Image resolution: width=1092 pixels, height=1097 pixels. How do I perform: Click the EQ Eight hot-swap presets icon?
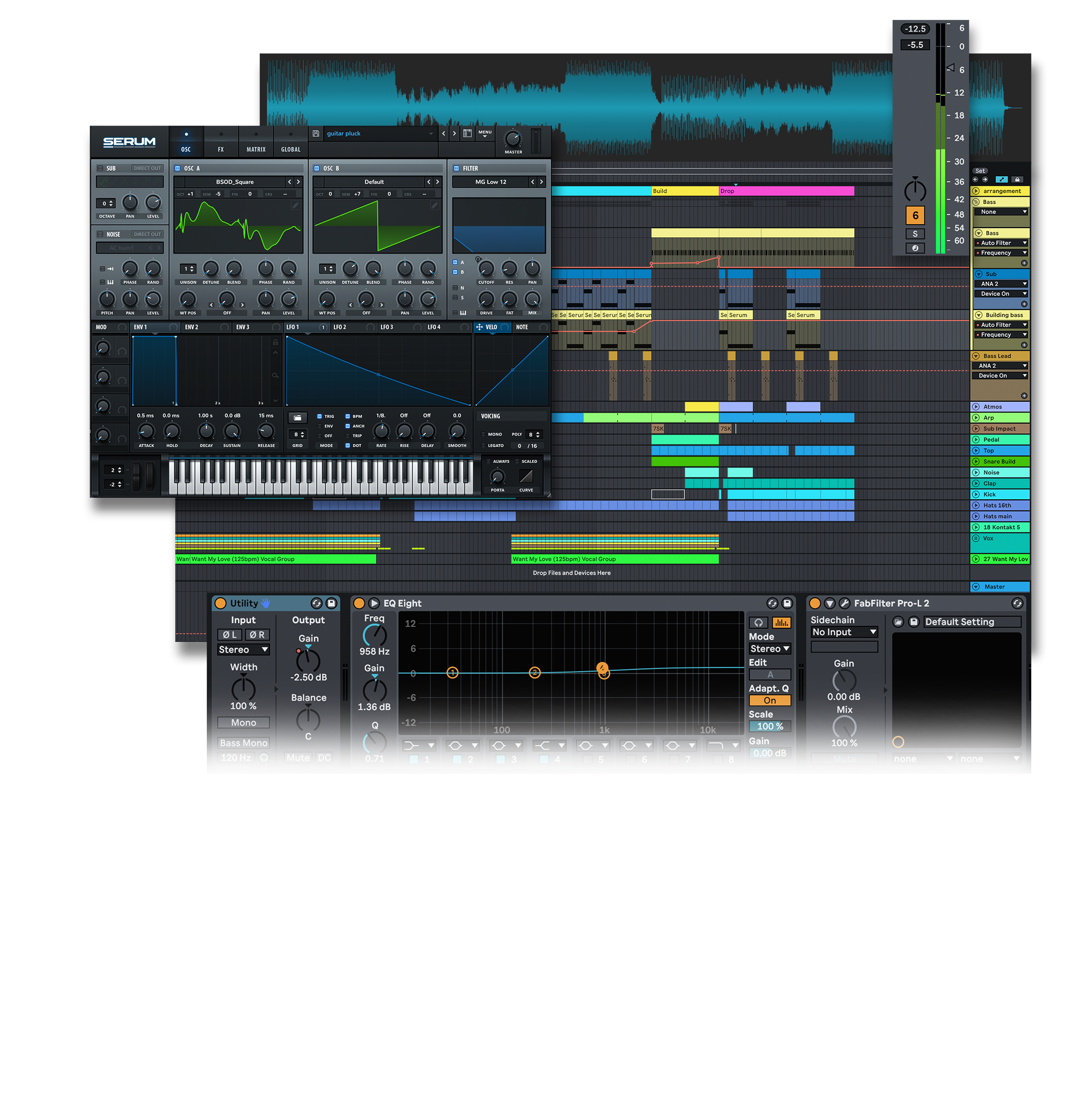pos(772,604)
